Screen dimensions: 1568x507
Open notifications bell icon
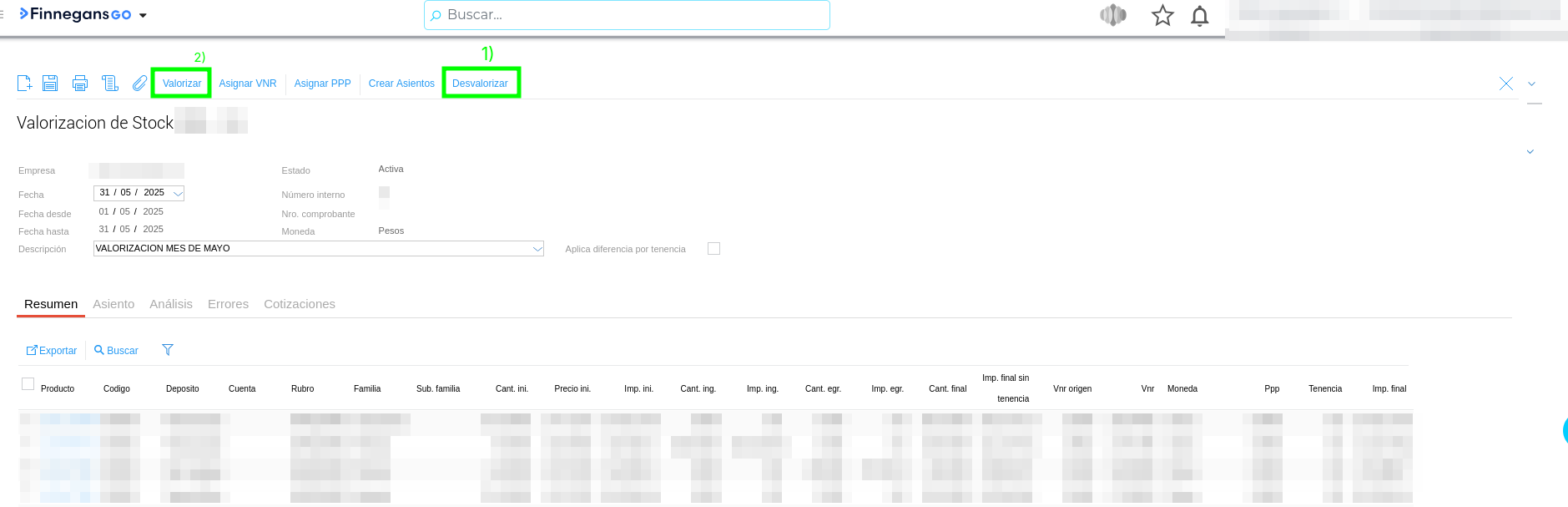(x=1199, y=16)
